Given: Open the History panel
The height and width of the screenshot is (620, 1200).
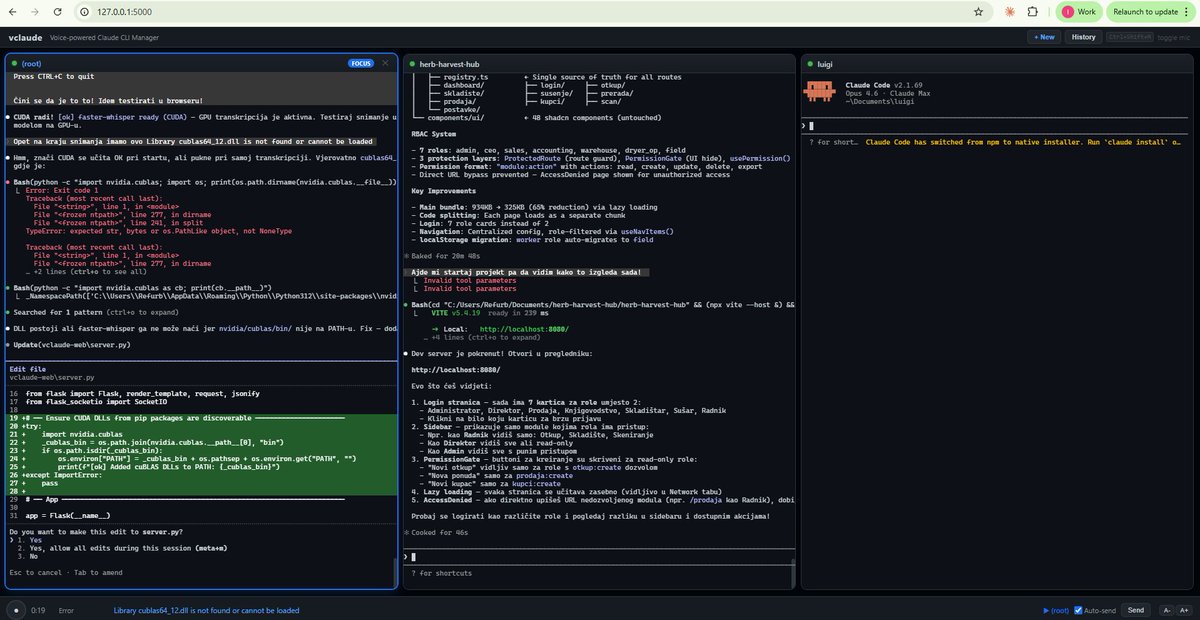Looking at the screenshot, I should point(1083,37).
